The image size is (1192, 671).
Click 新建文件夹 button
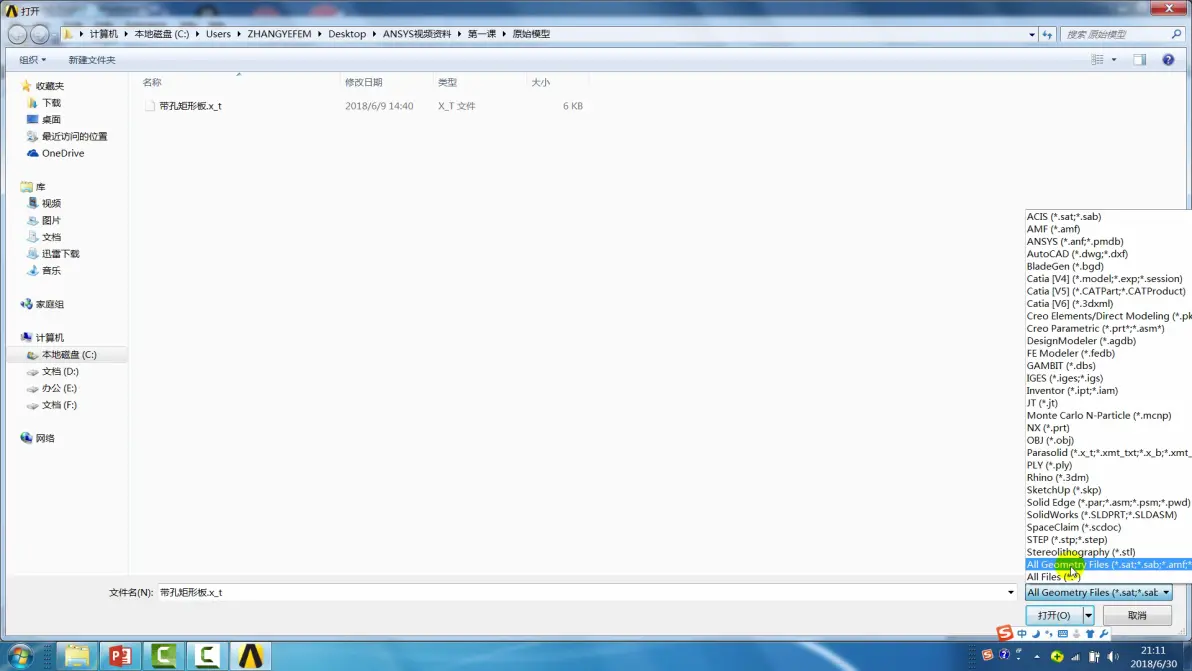click(x=92, y=59)
